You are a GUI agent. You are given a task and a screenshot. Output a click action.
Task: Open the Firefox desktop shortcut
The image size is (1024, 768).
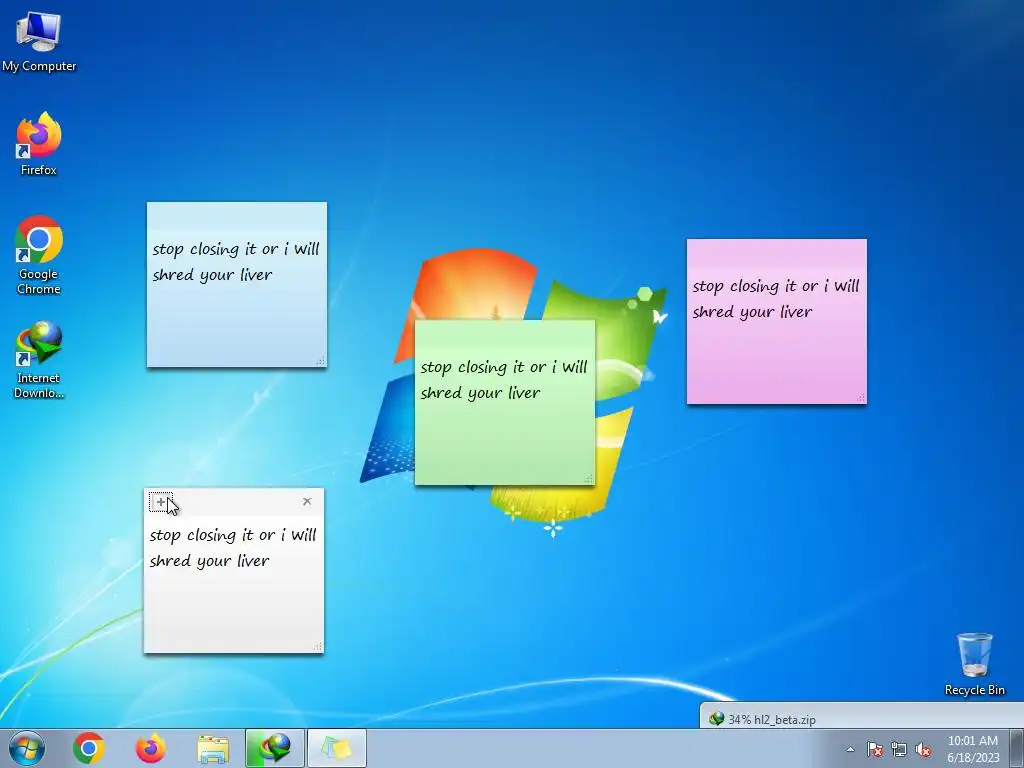point(39,144)
